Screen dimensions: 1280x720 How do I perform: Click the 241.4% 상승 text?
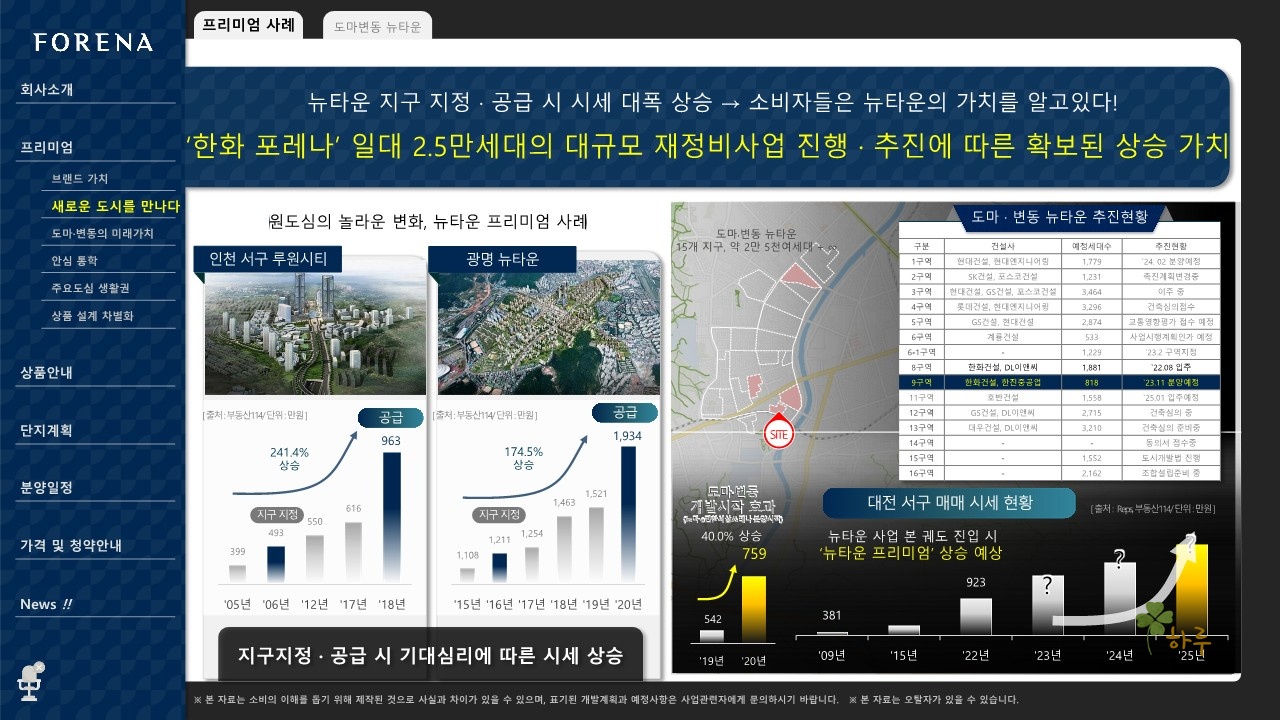point(290,459)
